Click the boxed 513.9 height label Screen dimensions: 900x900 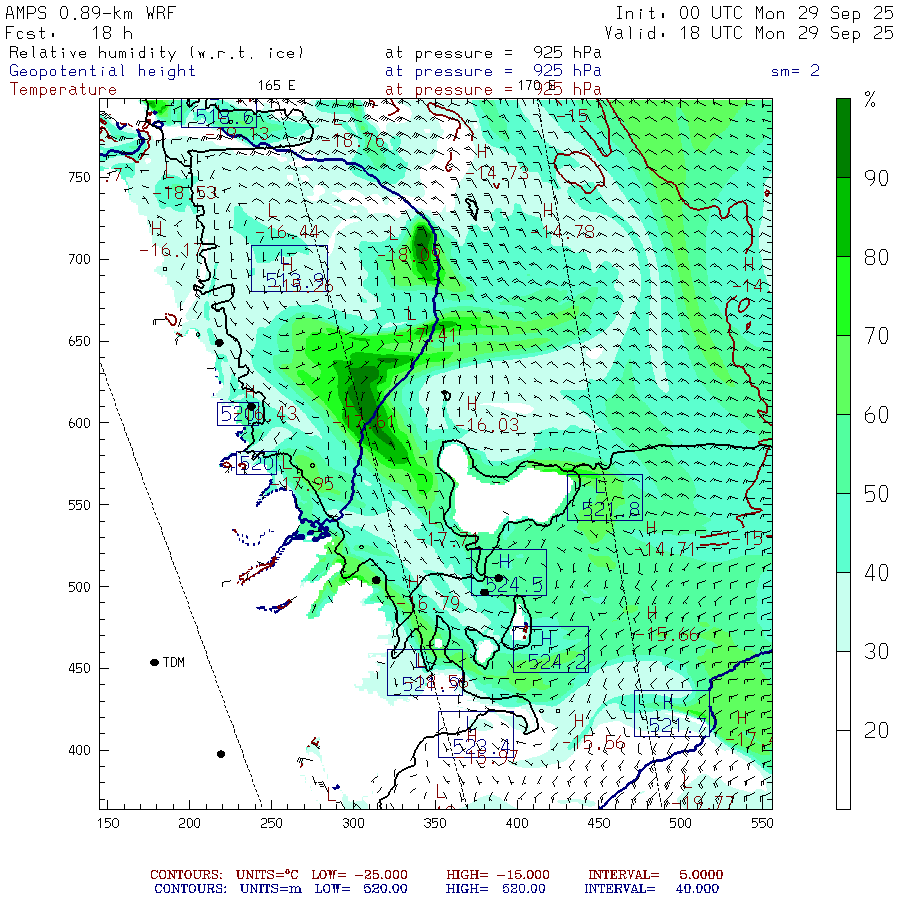pyautogui.click(x=289, y=269)
